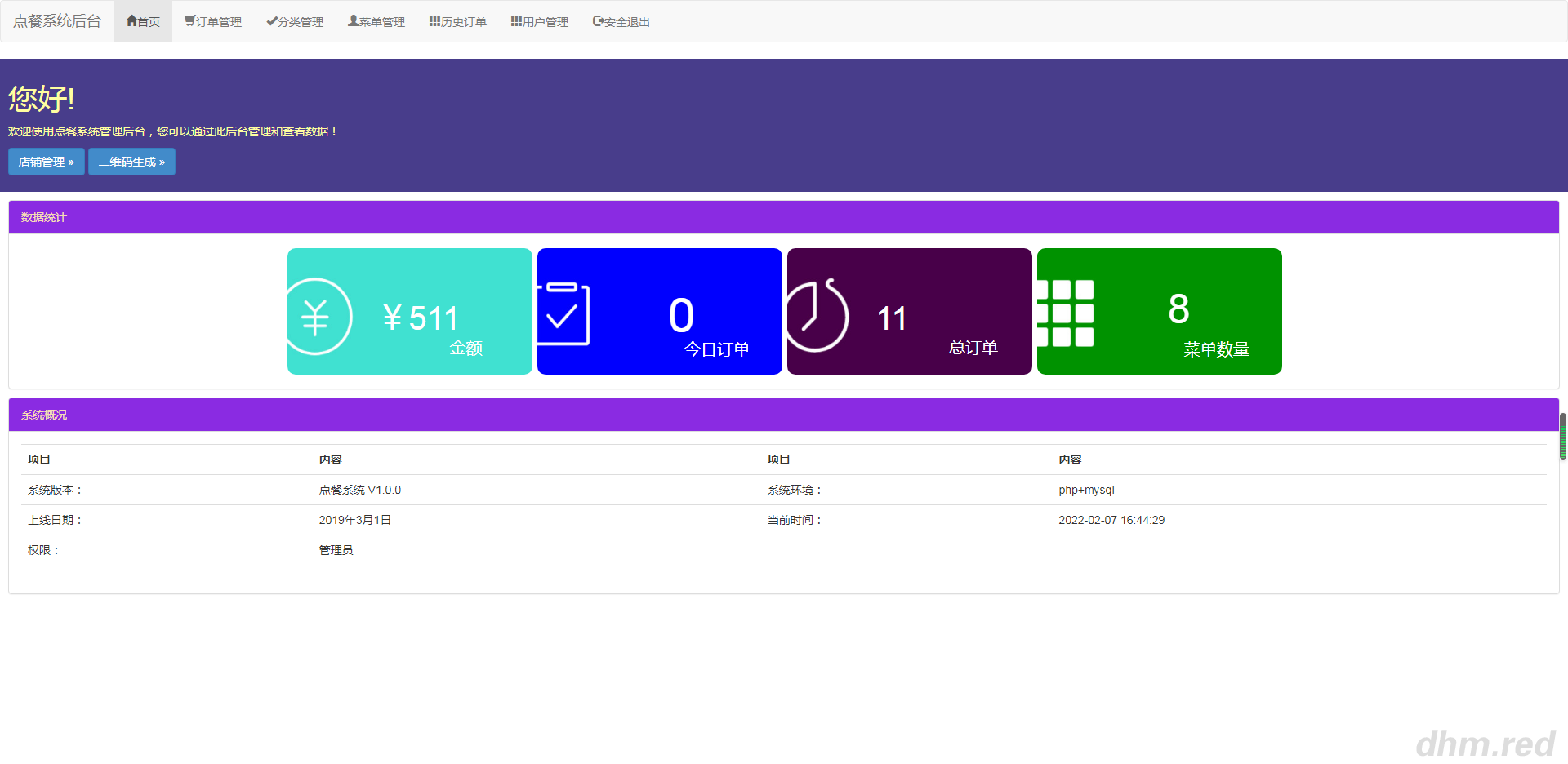Click the checkmark icon beside 分类管理
This screenshot has height=764, width=1568.
[x=272, y=21]
